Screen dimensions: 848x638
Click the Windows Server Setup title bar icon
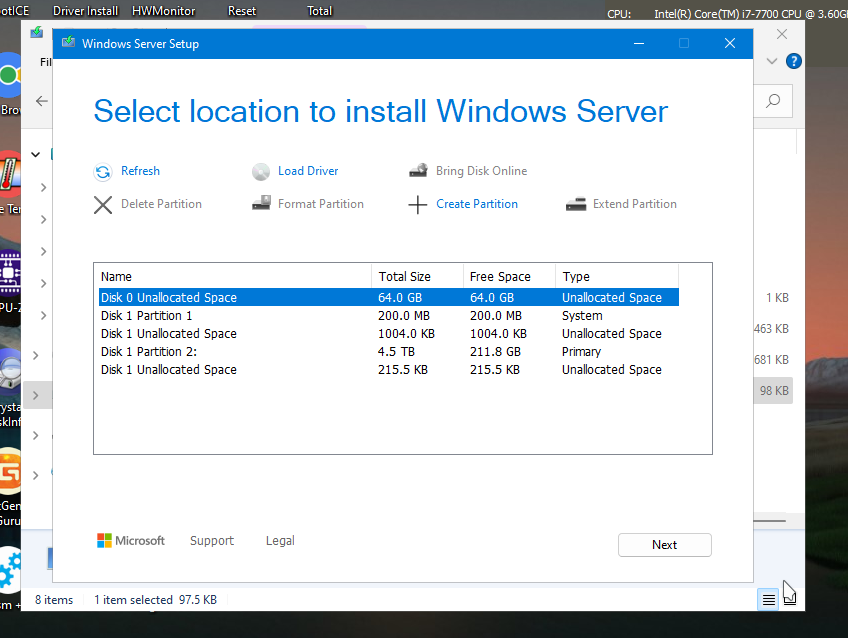pyautogui.click(x=68, y=42)
